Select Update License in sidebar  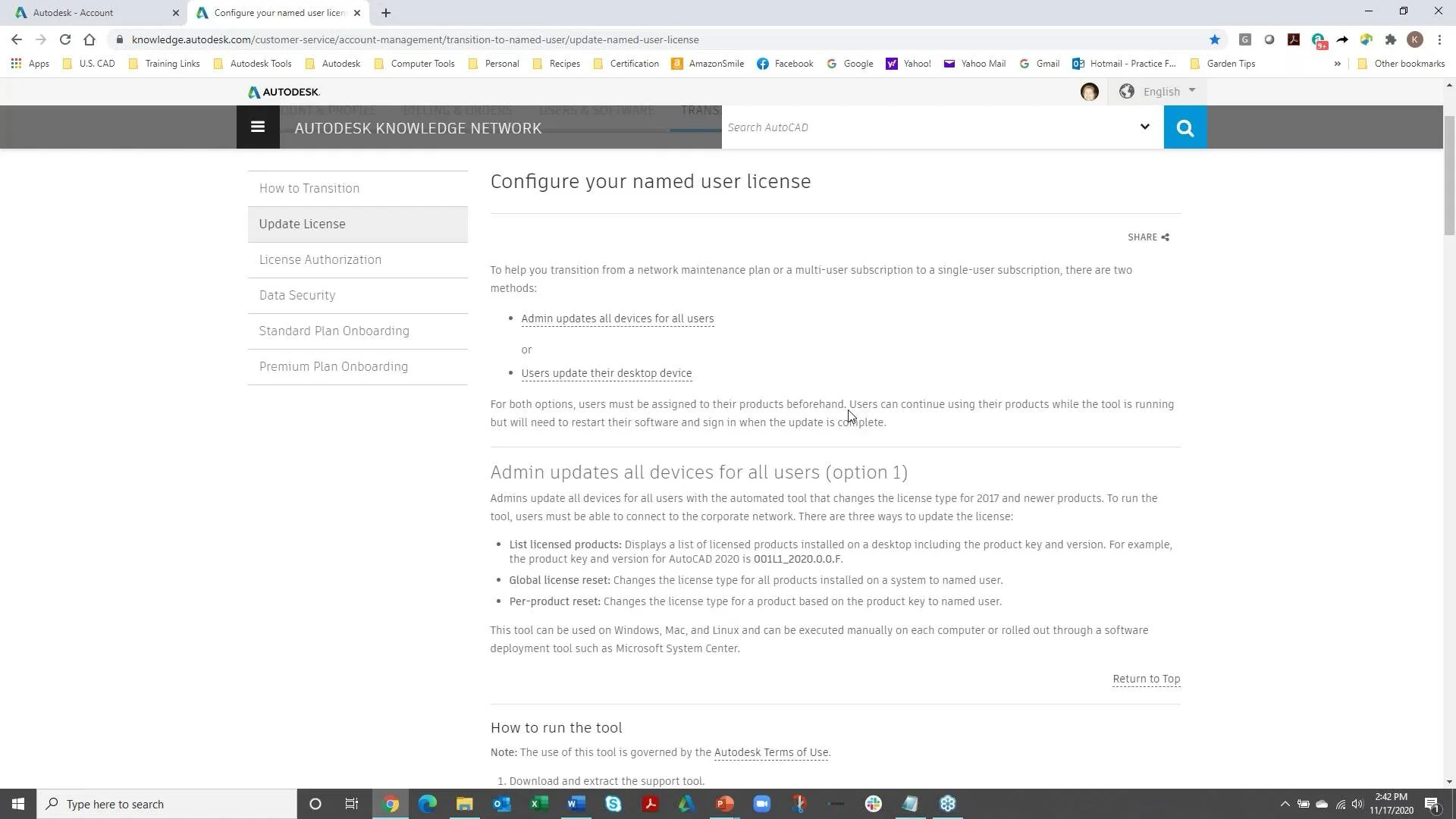[357, 224]
